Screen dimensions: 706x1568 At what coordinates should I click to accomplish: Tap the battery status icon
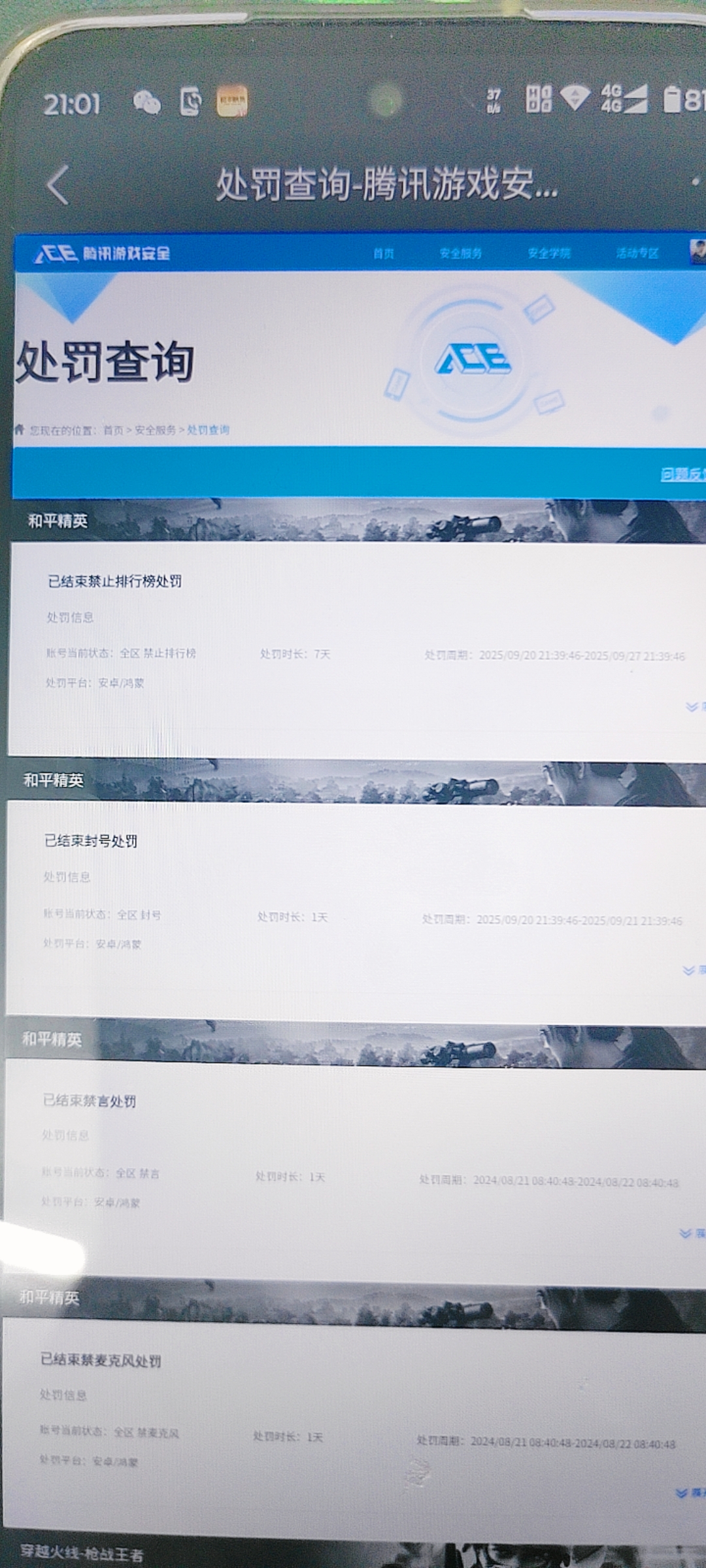684,99
